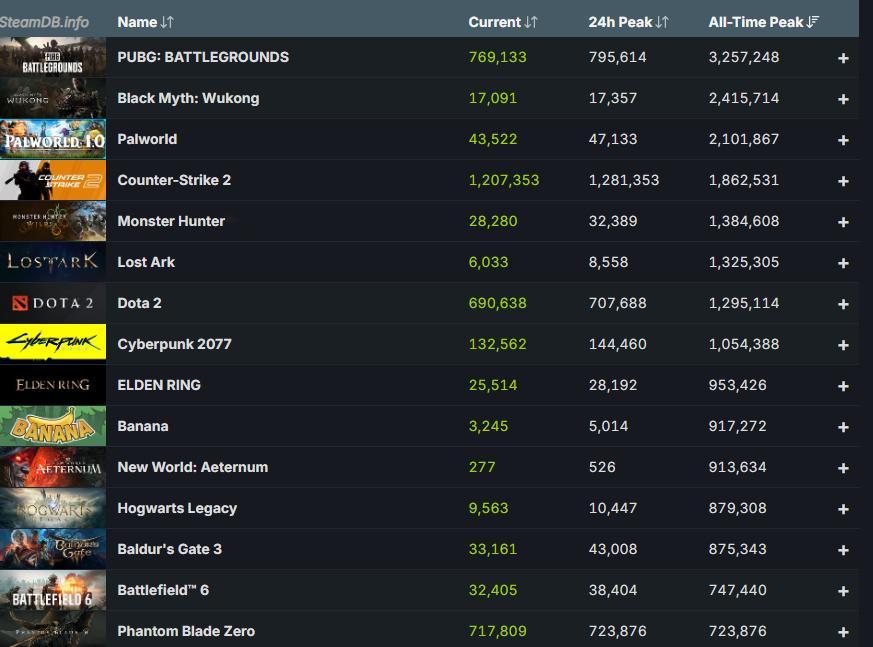Click the Elden Ring logo thumbnail
873x647 pixels.
(x=53, y=385)
